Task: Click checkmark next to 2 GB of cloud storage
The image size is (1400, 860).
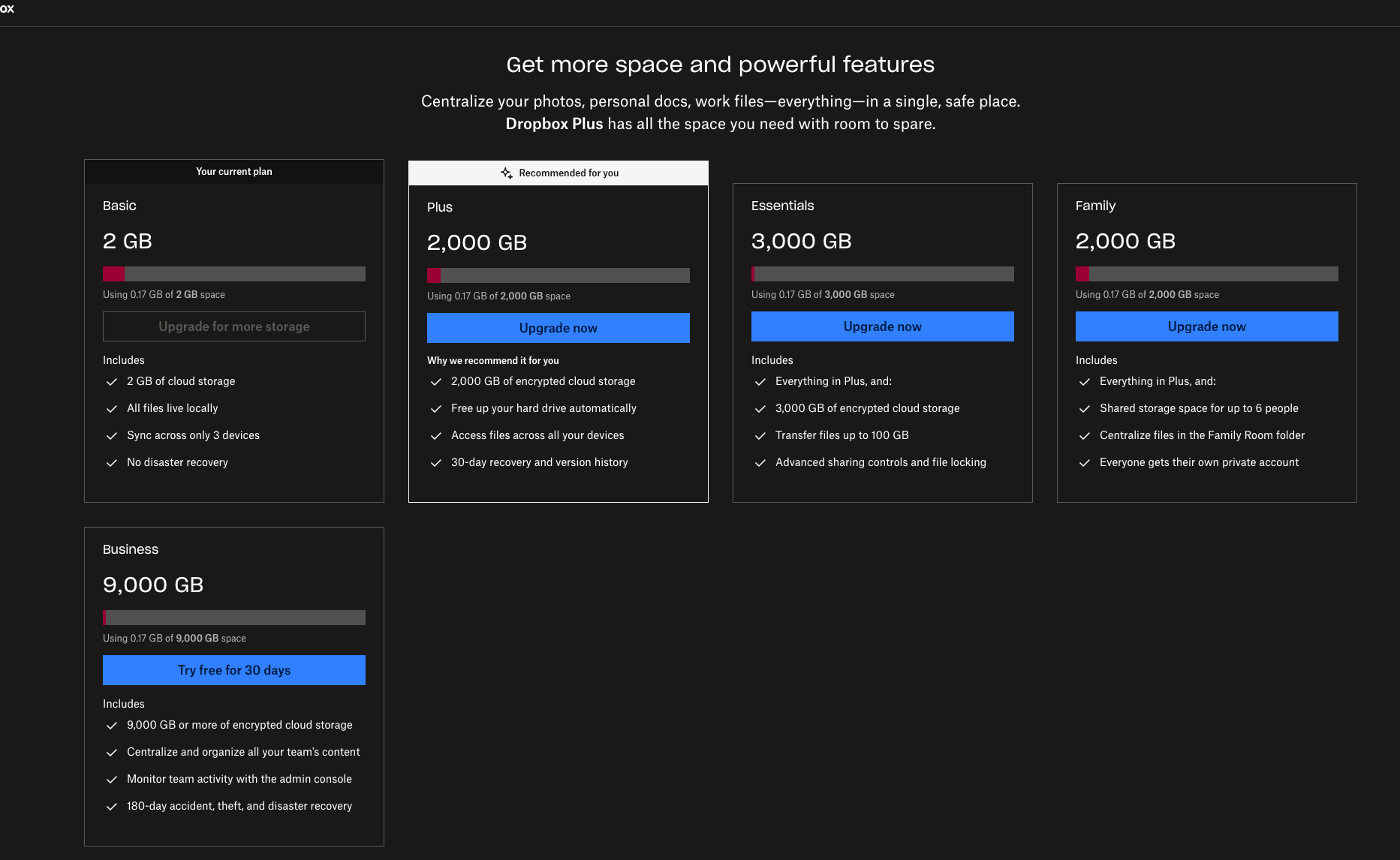Action: pyautogui.click(x=112, y=382)
